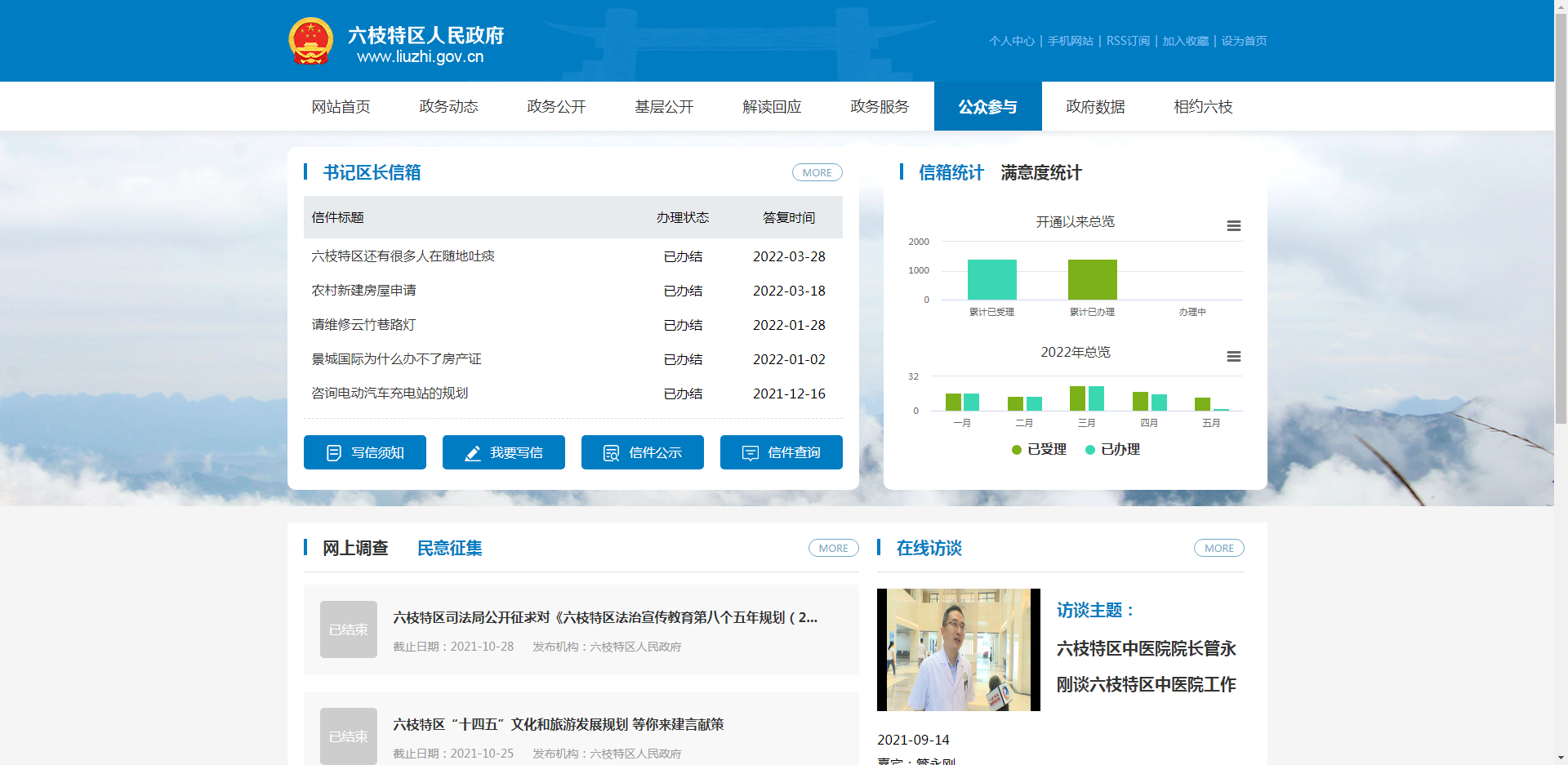Click the 信件查询 message icon
Viewport: 1568px width, 765px height.
(750, 453)
